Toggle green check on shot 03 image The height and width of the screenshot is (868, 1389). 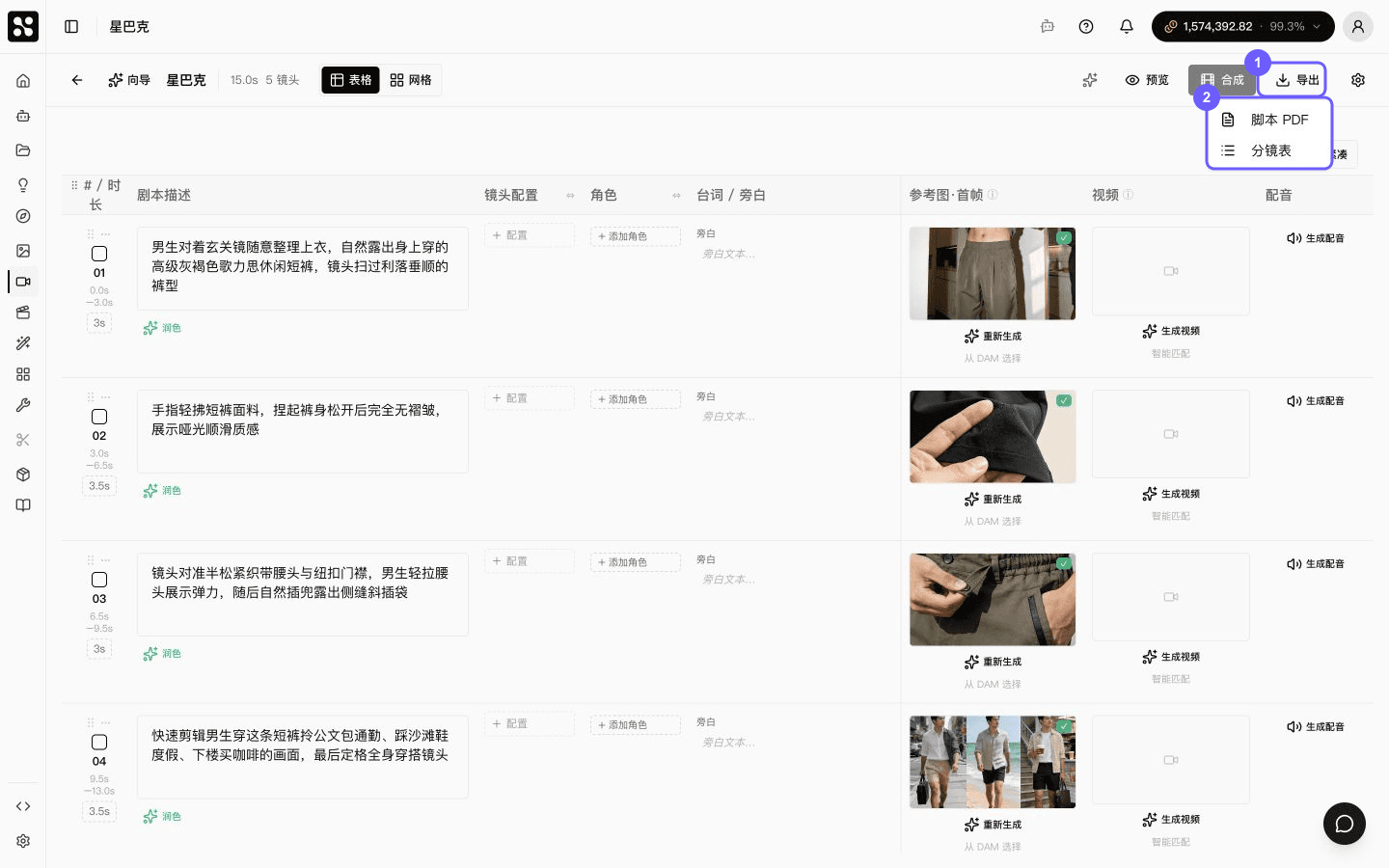[1064, 563]
